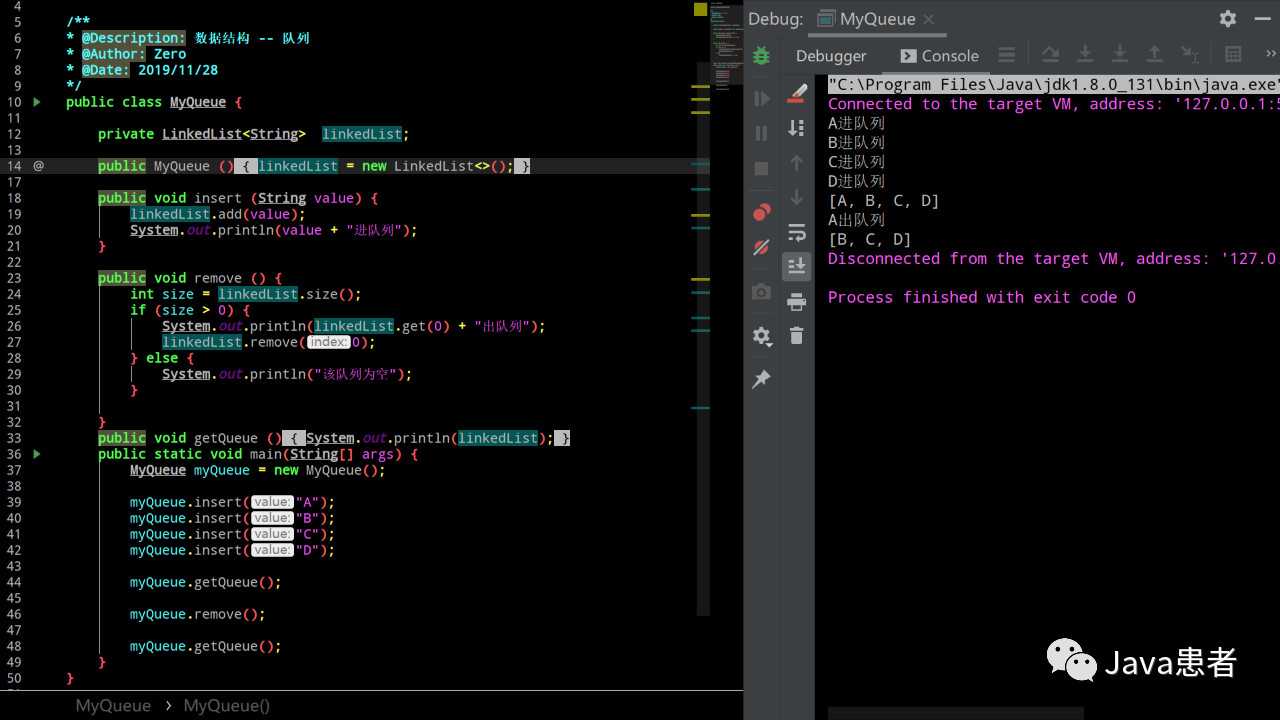Stop the debug process
This screenshot has height=720, width=1280.
pyautogui.click(x=762, y=168)
